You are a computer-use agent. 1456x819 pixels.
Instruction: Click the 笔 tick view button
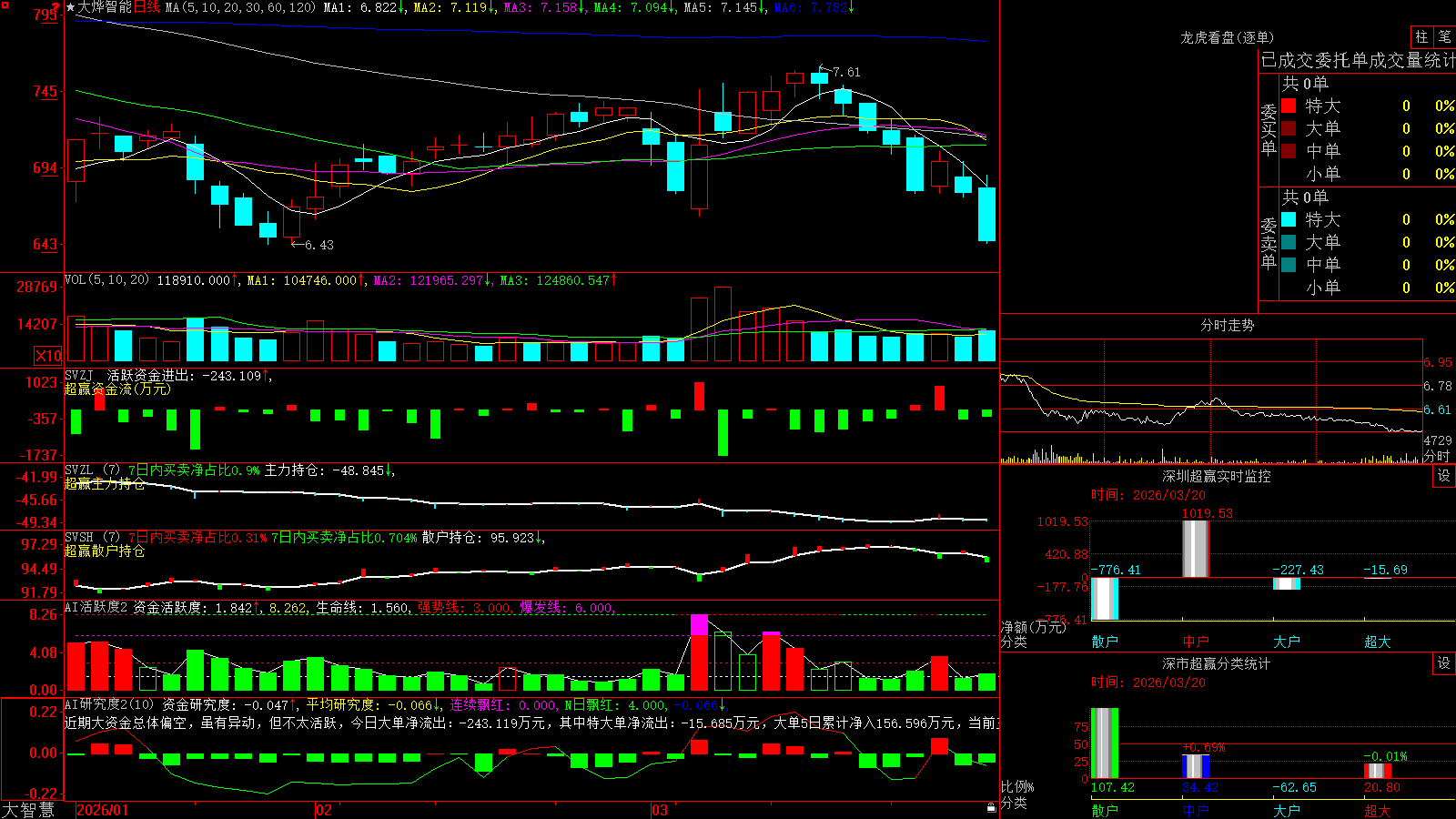pos(1444,37)
